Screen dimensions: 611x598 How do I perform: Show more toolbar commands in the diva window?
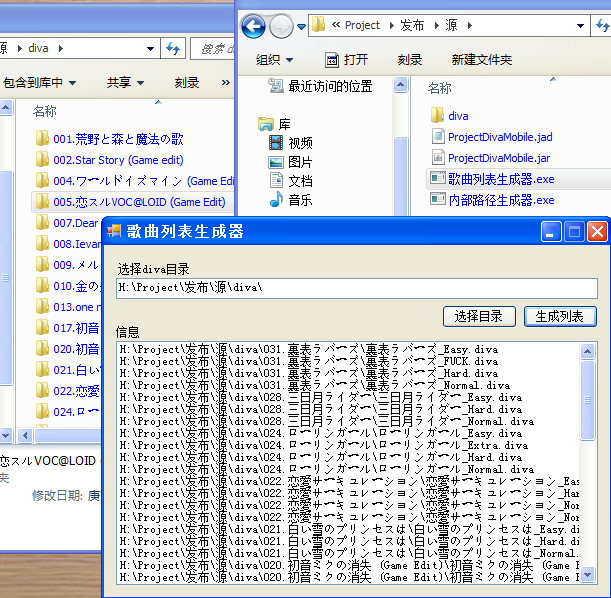tap(226, 83)
